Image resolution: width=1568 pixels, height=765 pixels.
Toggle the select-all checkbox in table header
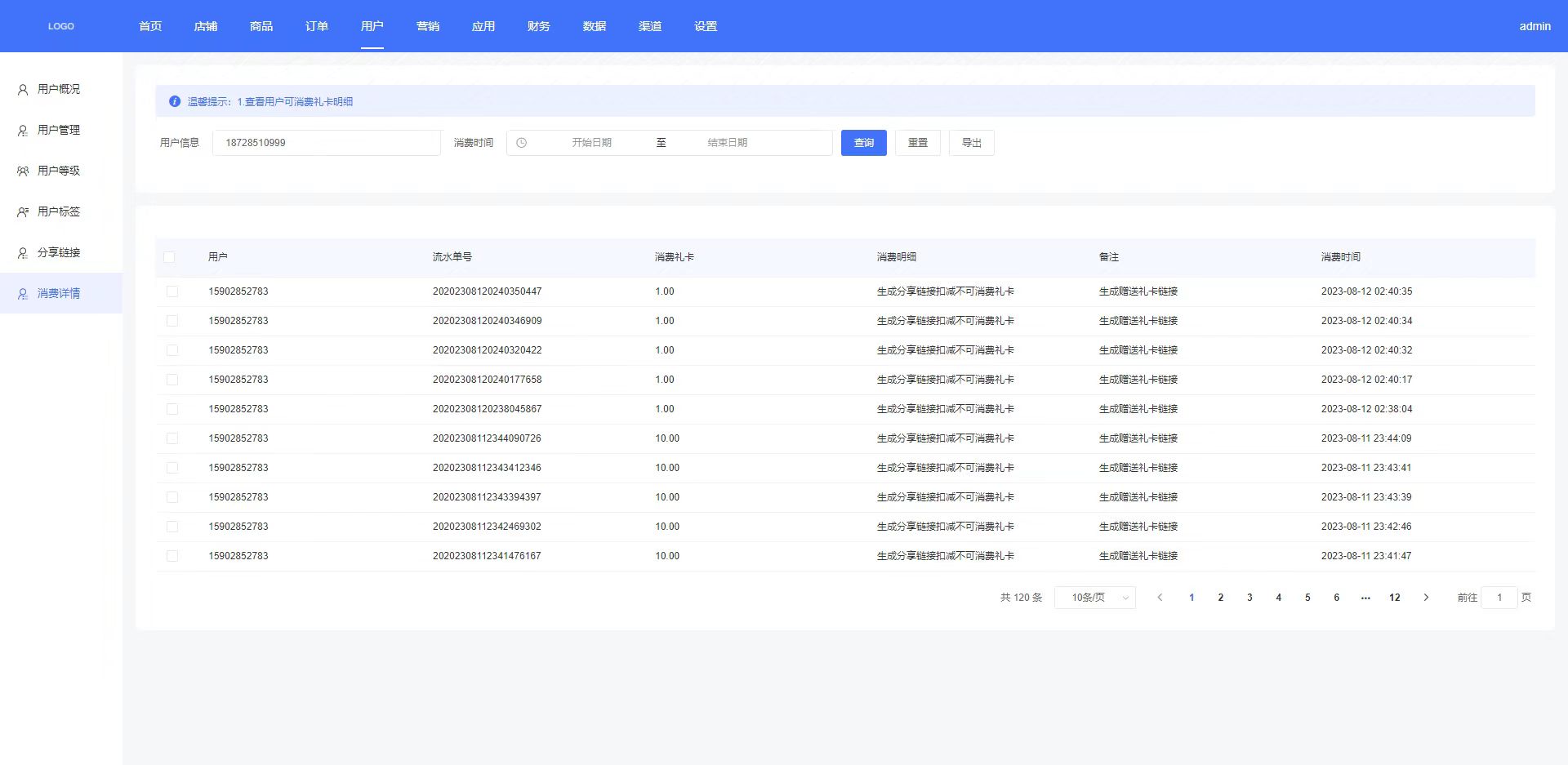pos(169,257)
